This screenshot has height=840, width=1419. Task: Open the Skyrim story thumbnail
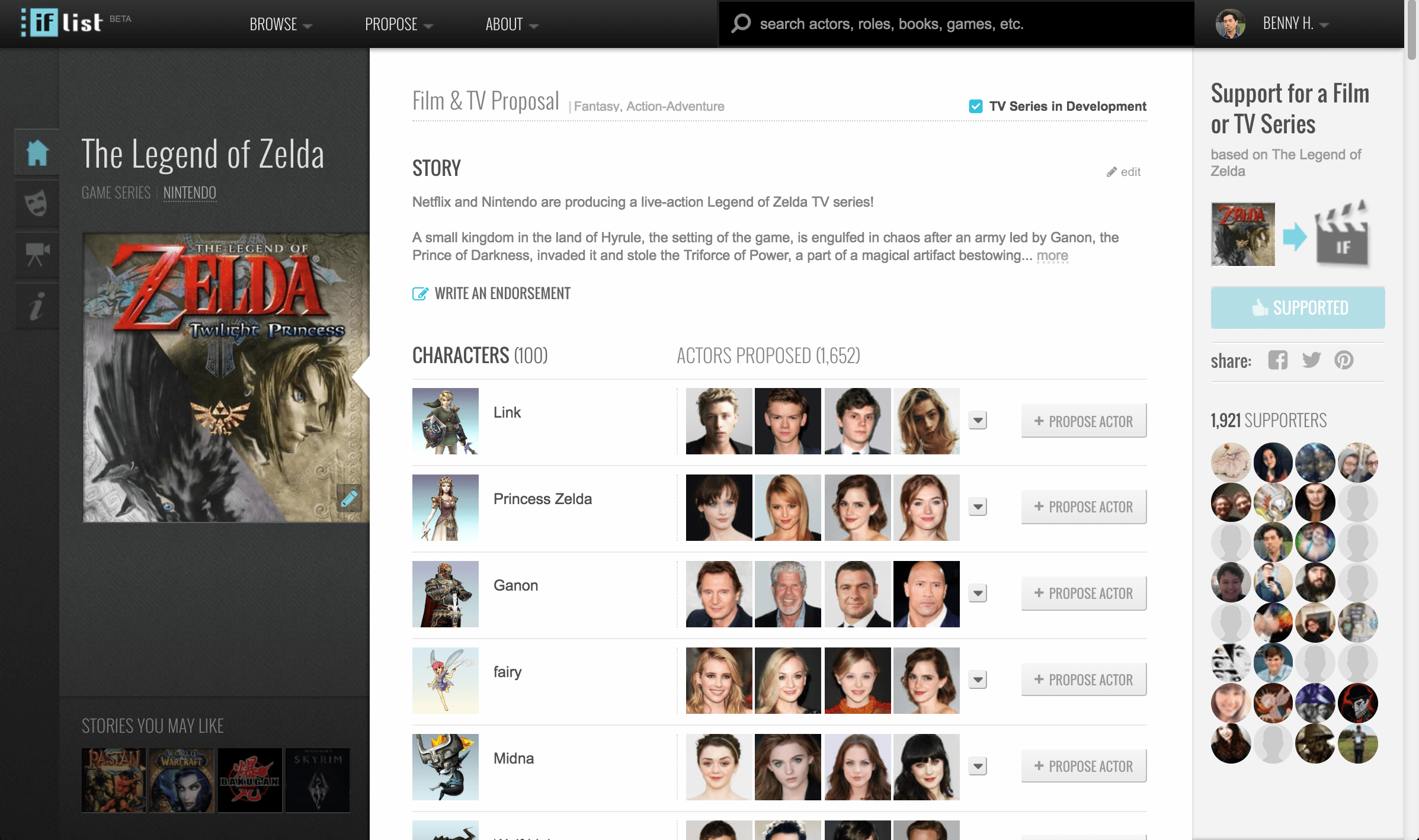pyautogui.click(x=318, y=780)
